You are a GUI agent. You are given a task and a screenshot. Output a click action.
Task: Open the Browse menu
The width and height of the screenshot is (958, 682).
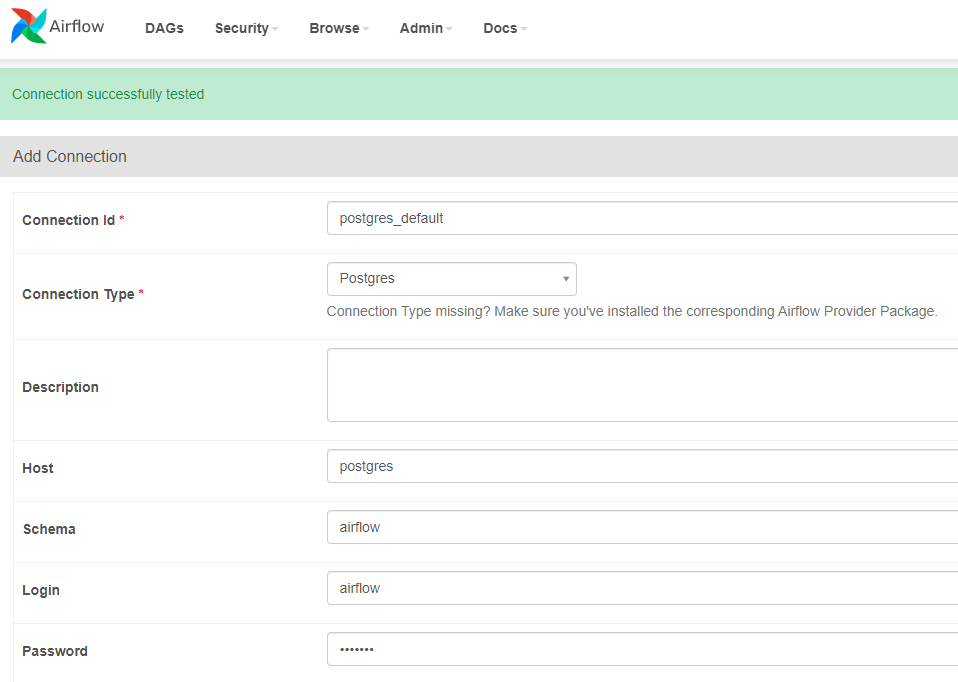(x=339, y=28)
